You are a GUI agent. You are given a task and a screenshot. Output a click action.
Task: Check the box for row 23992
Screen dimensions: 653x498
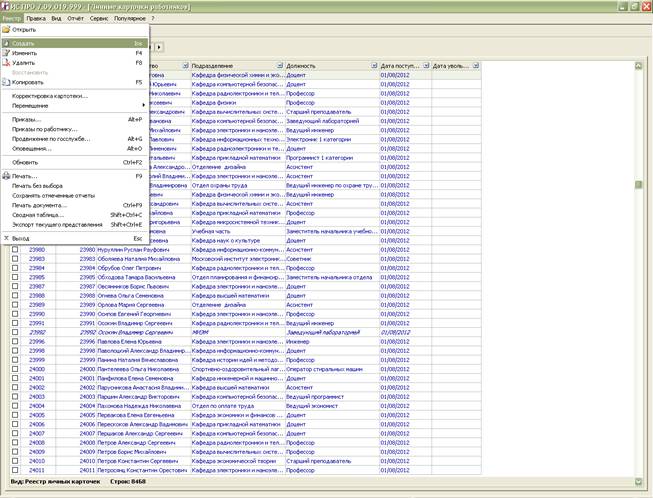(x=15, y=332)
